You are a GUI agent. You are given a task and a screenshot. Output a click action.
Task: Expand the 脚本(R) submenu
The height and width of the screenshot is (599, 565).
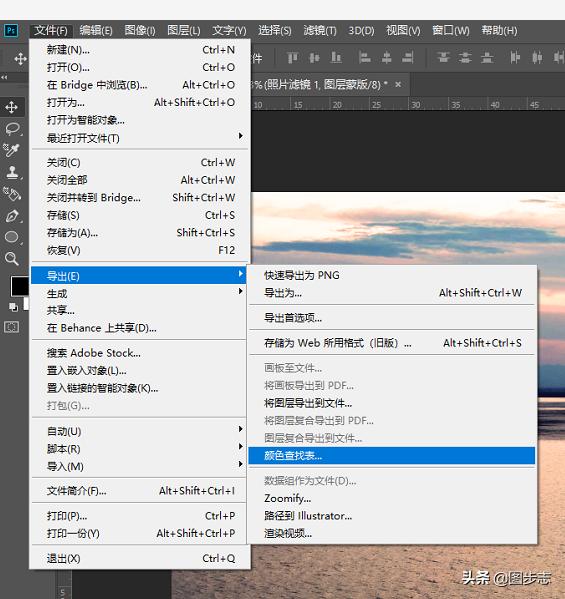coord(140,448)
